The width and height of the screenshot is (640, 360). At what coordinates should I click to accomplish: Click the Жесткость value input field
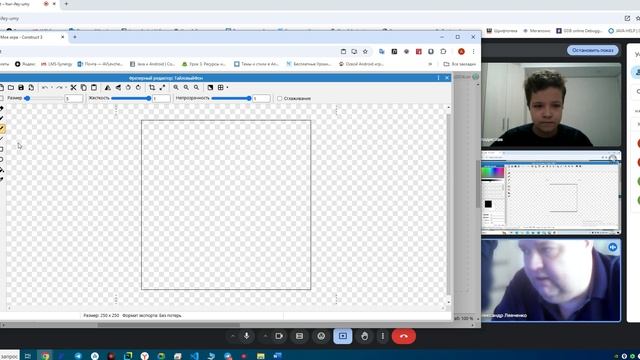coord(161,98)
